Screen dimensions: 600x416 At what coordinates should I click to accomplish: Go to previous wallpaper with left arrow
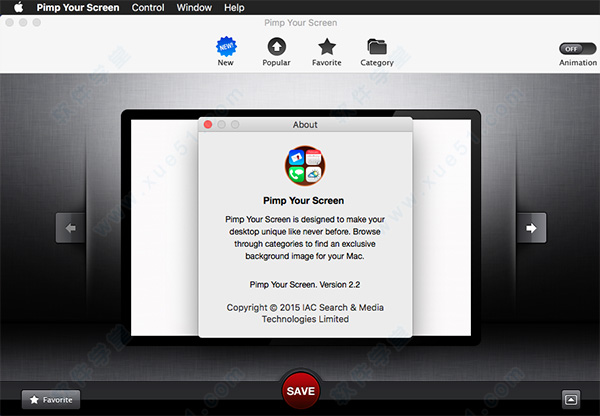pos(70,228)
